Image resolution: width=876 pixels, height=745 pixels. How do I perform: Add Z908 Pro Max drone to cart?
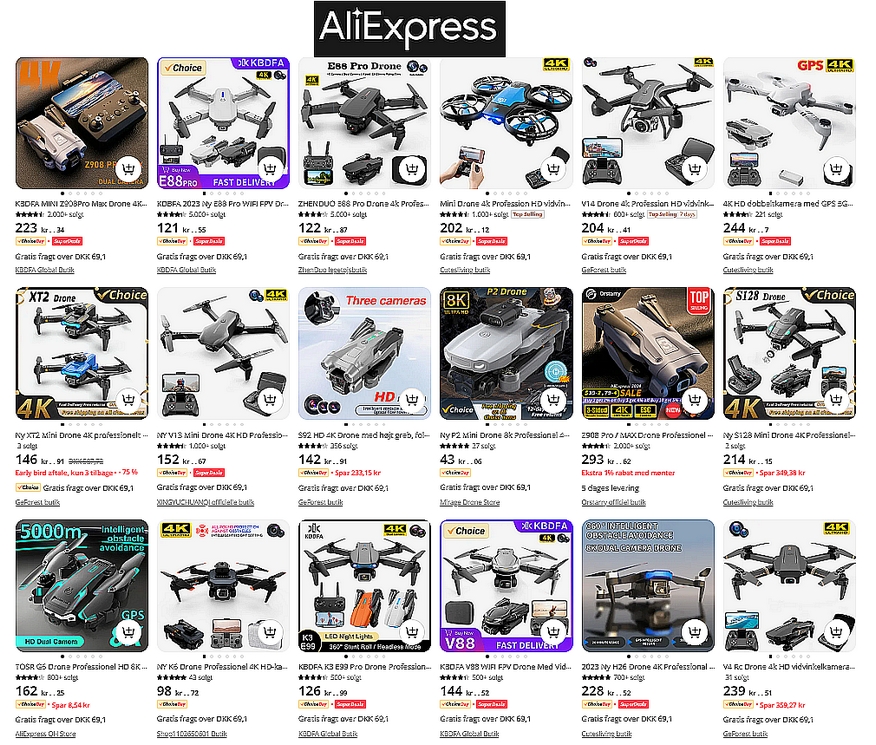tap(129, 169)
